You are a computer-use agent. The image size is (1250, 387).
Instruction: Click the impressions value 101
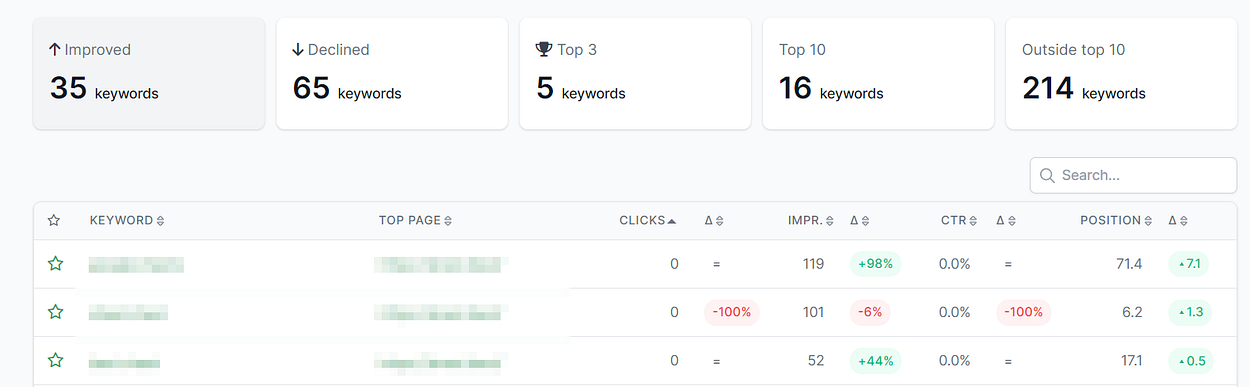point(813,312)
